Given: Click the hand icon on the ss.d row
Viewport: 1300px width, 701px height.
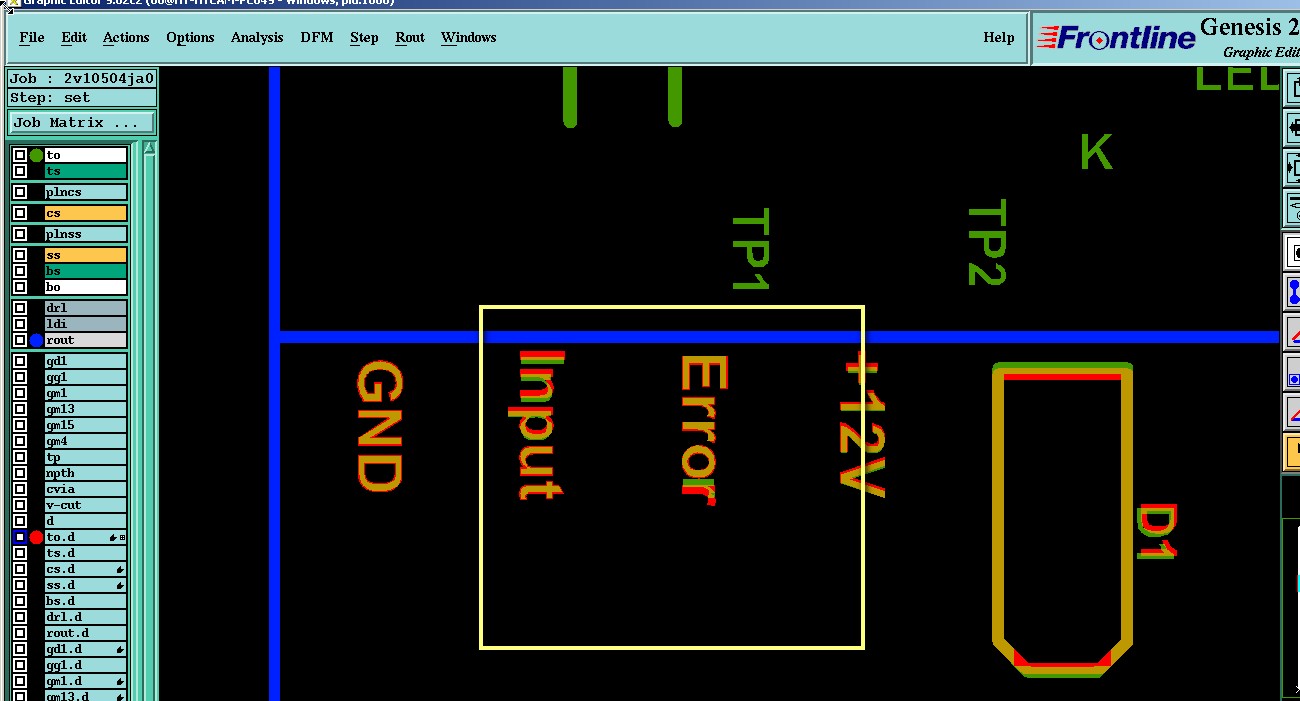Looking at the screenshot, I should [120, 585].
